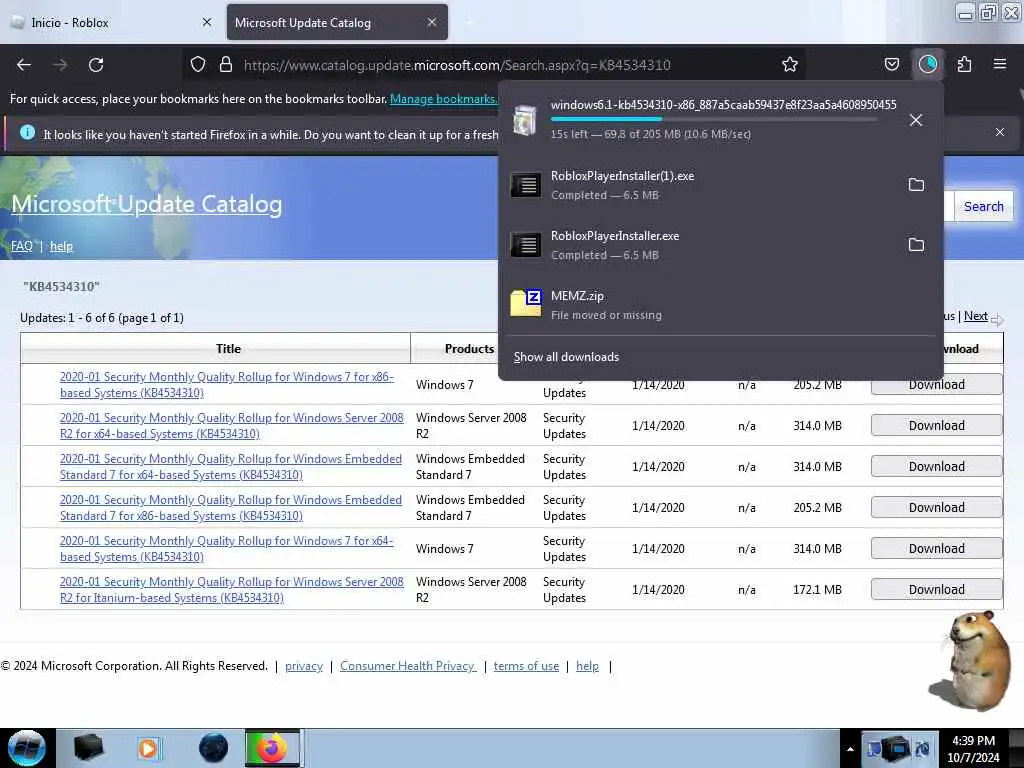This screenshot has height=768, width=1024.
Task: Open the privacy footer link
Action: [x=304, y=666]
